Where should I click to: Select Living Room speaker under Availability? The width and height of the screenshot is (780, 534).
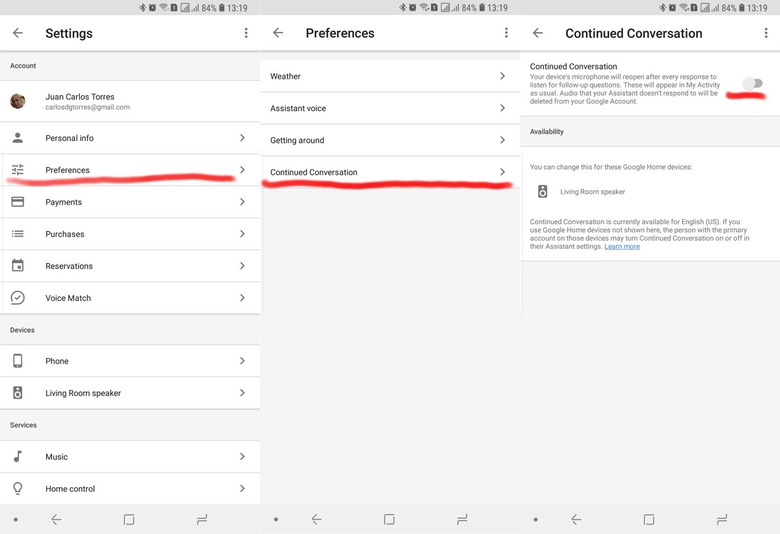coord(592,192)
